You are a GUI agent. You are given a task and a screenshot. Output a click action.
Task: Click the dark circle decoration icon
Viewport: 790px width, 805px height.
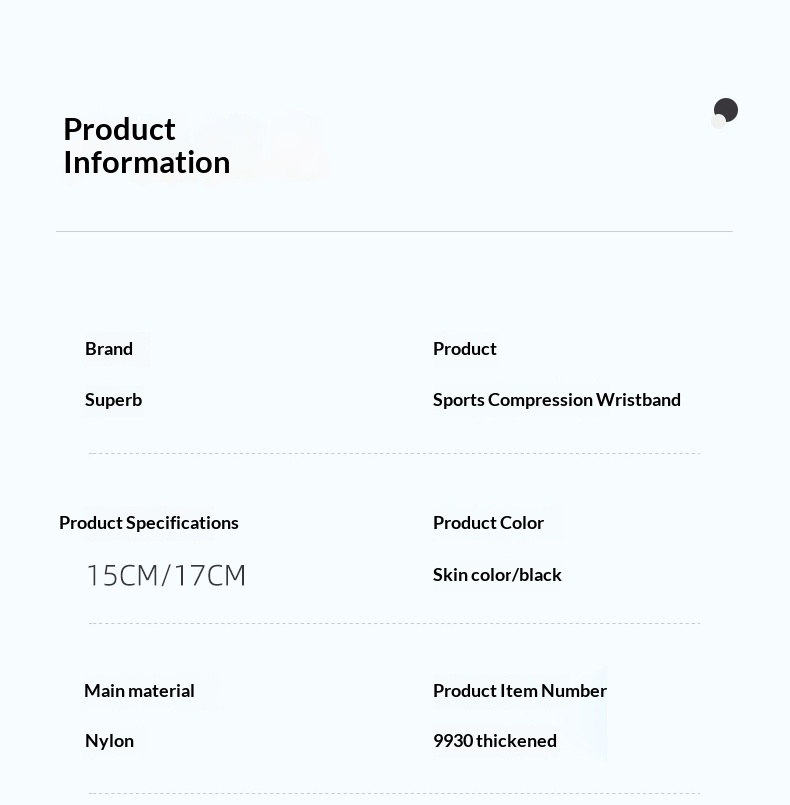(726, 110)
